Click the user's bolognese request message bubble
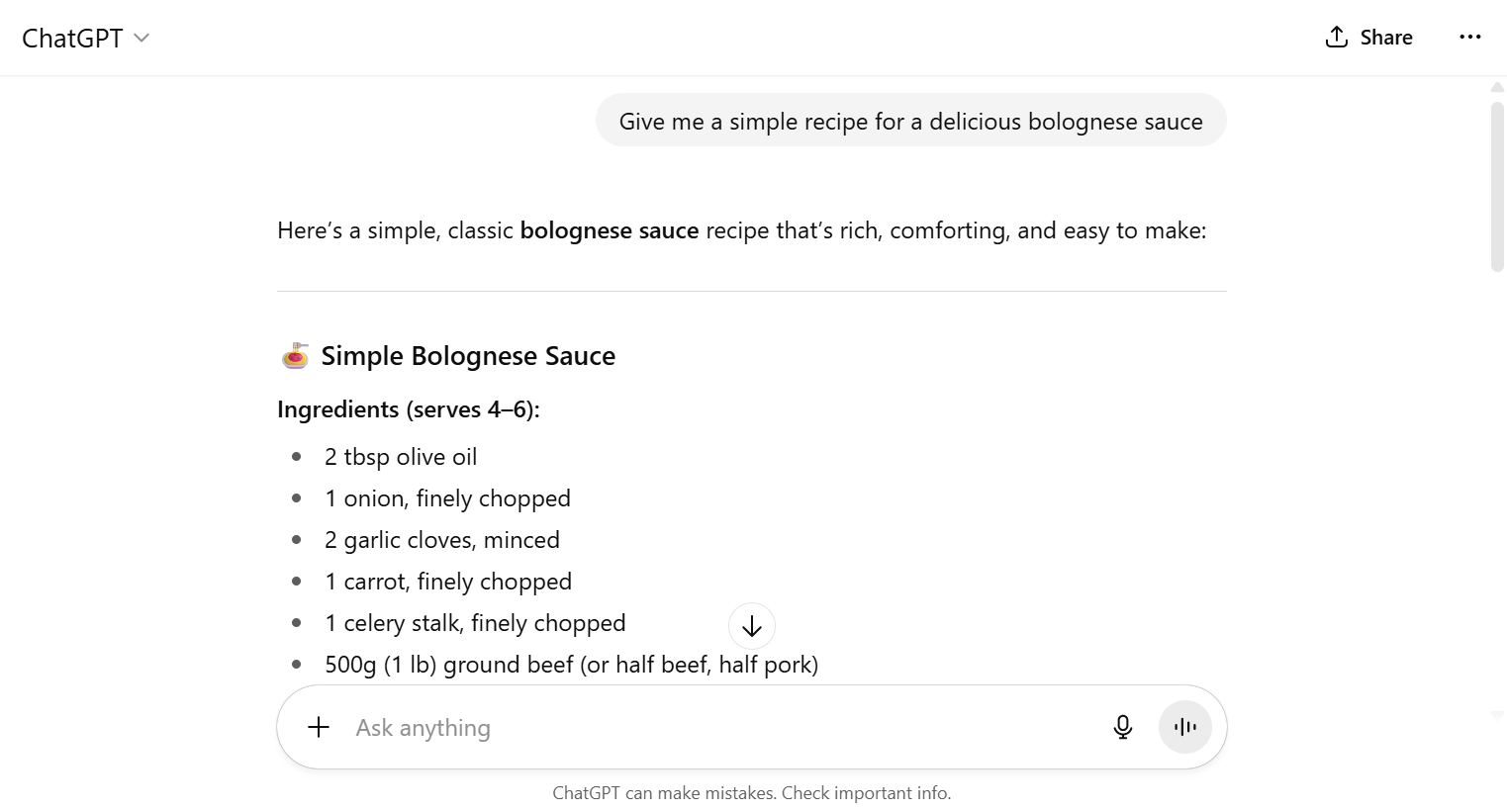 tap(910, 122)
